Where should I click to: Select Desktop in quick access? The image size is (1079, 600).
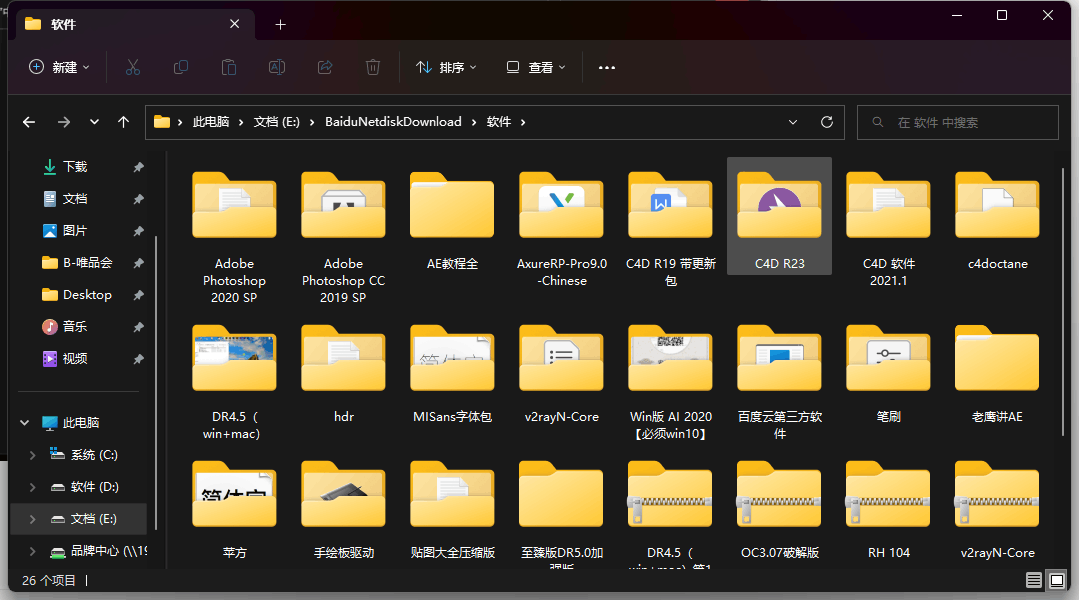coord(77,294)
